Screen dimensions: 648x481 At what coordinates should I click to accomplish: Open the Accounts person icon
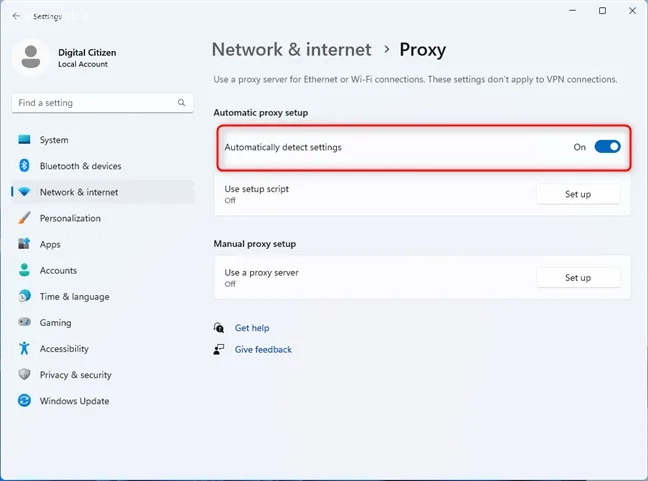24,270
